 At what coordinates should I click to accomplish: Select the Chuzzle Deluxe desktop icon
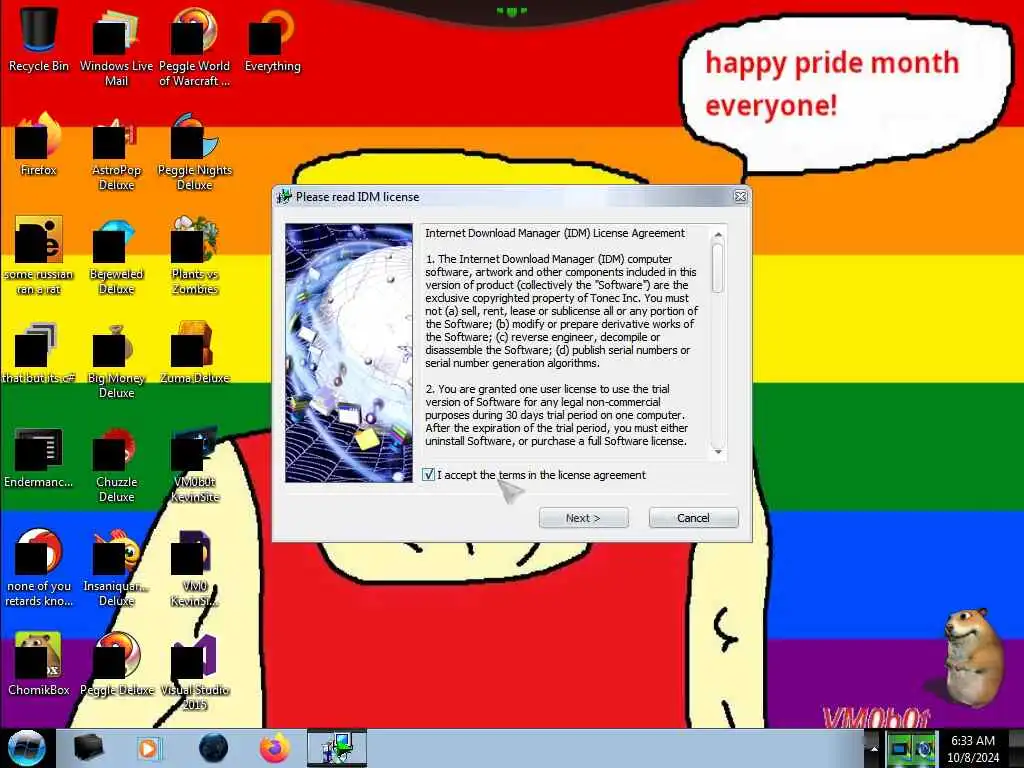[116, 464]
